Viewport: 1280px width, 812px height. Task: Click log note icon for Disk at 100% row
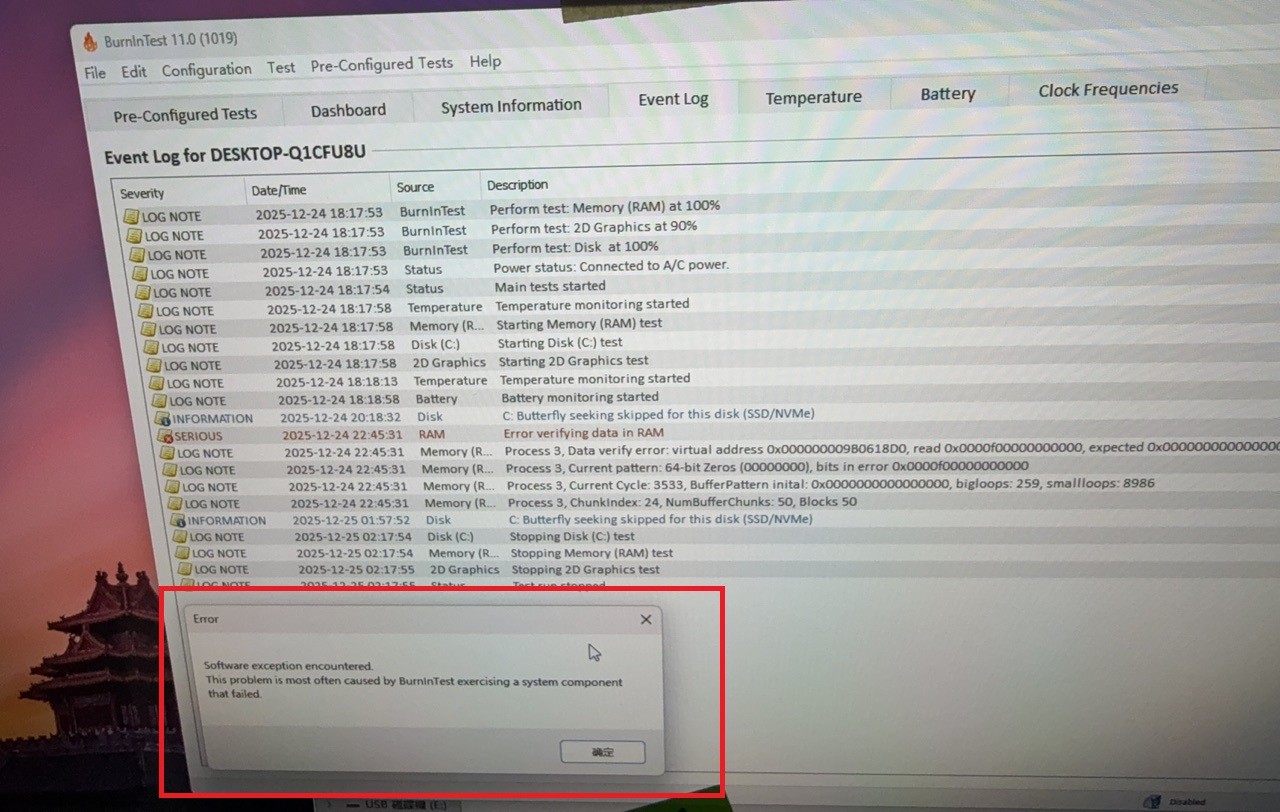click(x=137, y=255)
